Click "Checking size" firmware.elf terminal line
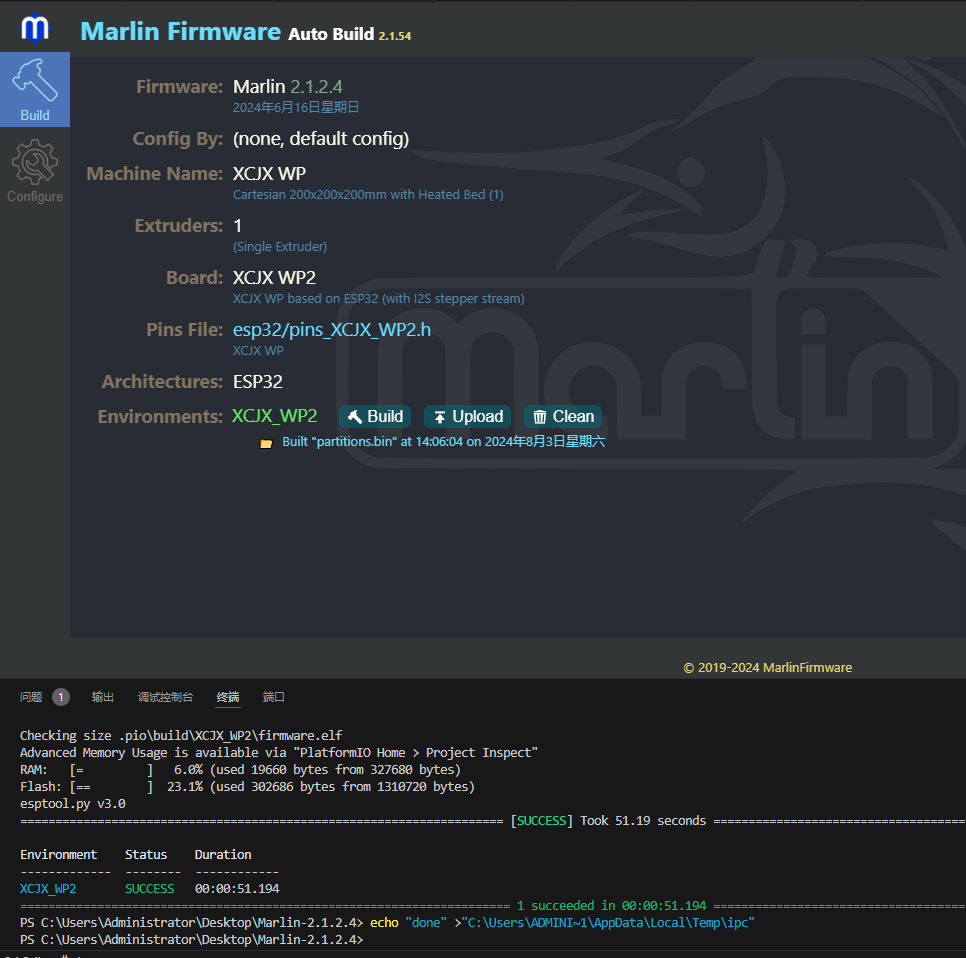The image size is (966, 958). [x=181, y=736]
